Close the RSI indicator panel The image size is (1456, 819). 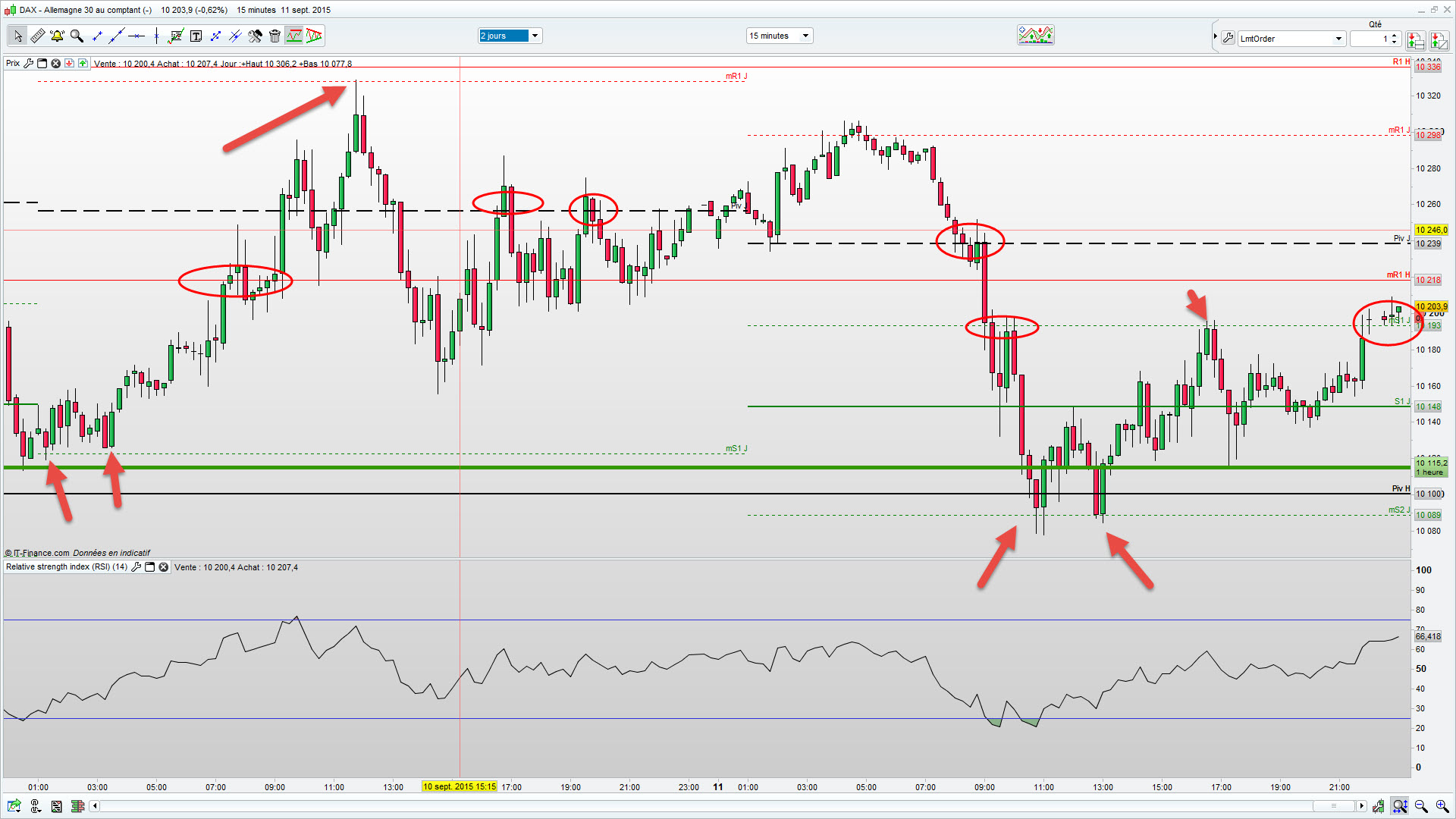[x=163, y=567]
